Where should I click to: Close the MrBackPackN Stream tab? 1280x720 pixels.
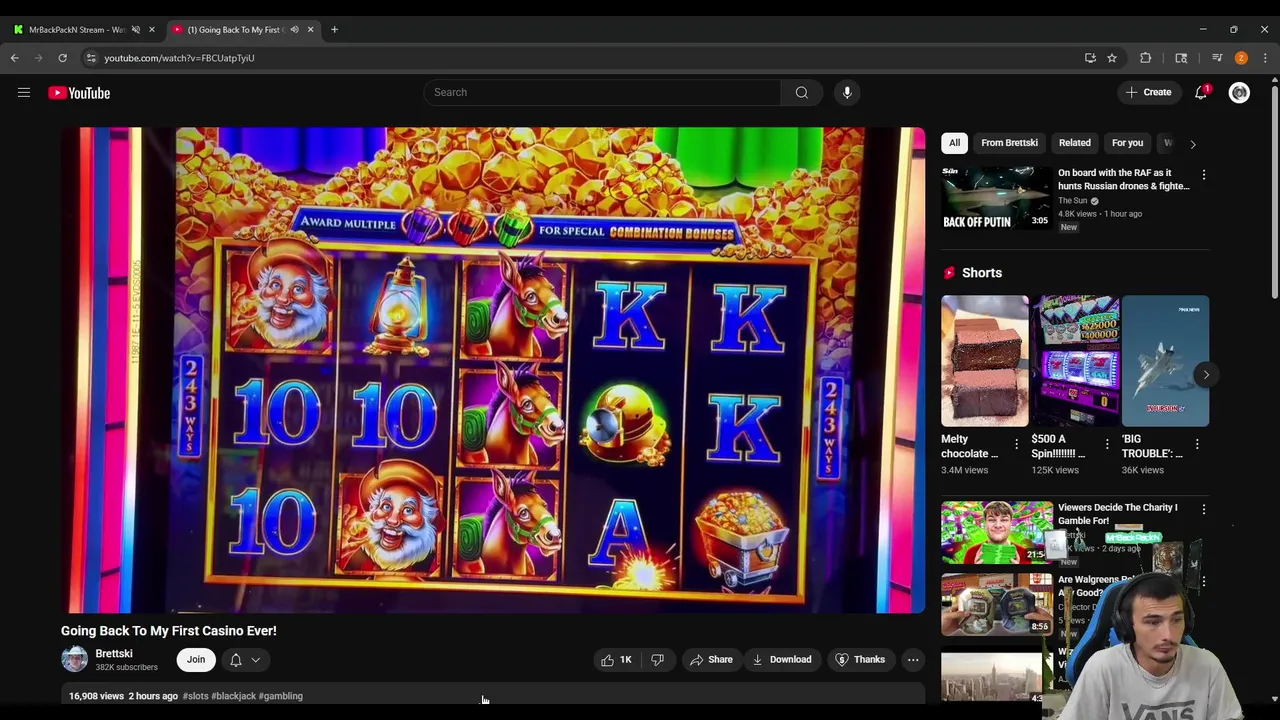tap(152, 30)
